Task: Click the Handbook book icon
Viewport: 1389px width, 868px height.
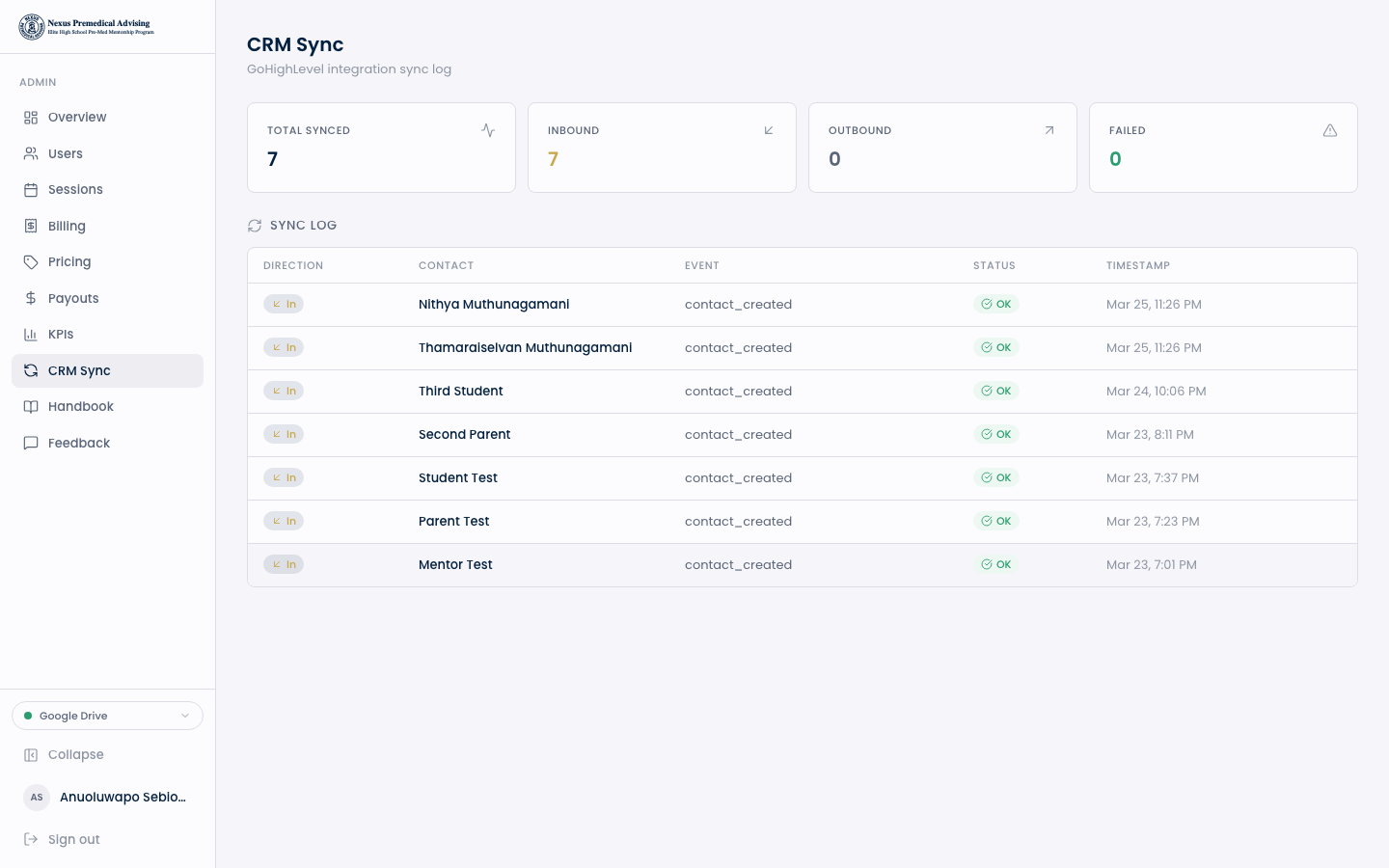Action: coord(31,407)
